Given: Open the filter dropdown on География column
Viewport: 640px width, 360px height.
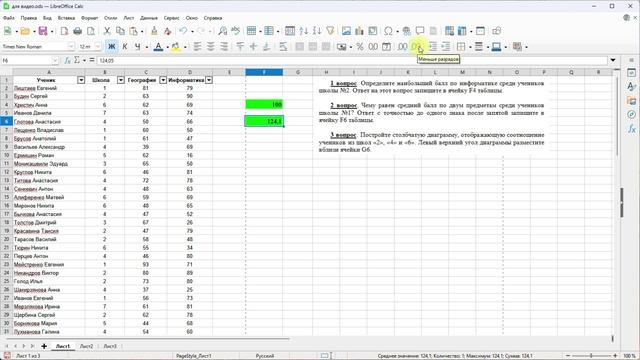Looking at the screenshot, I should (163, 80).
